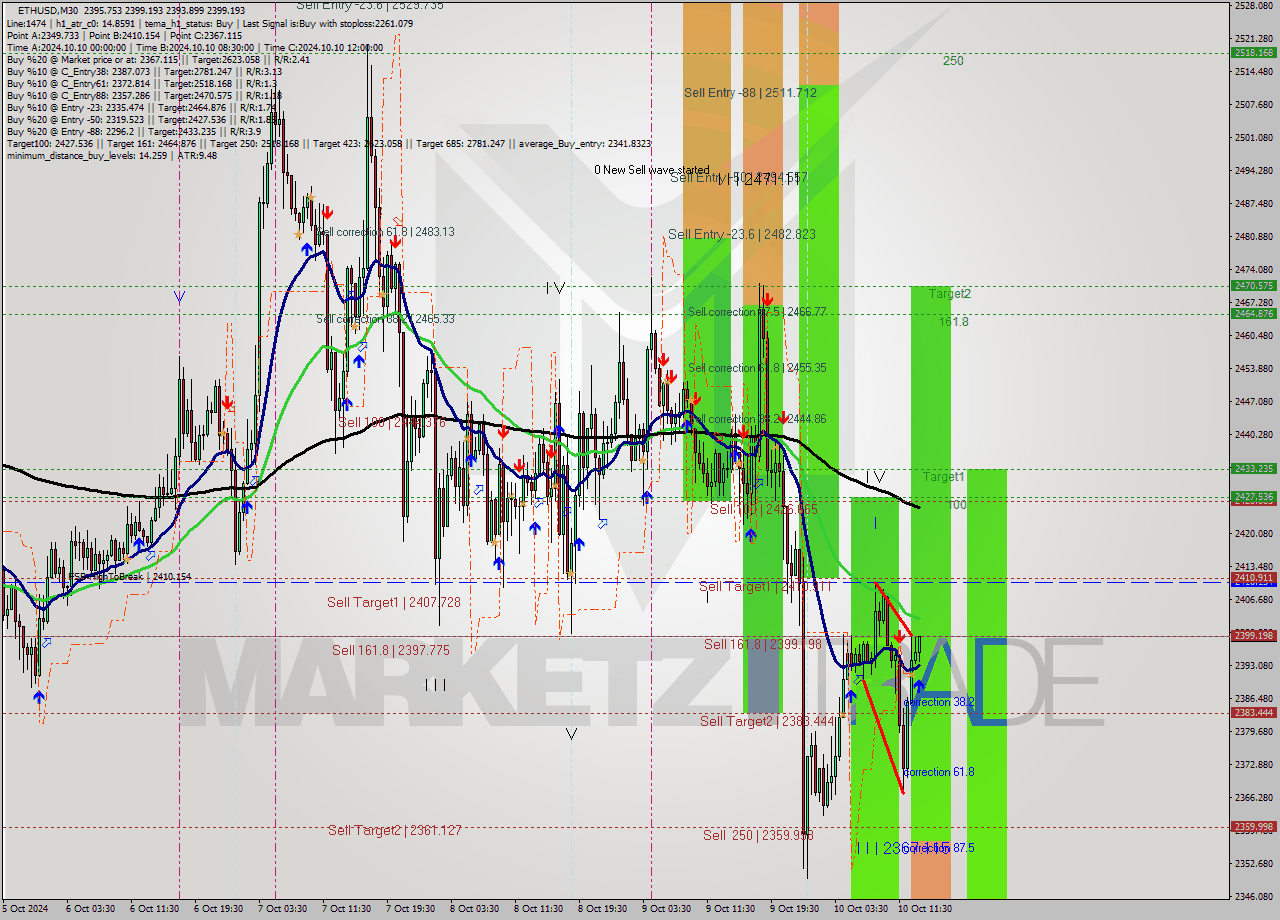The image size is (1280, 920).
Task: Click 'Sell correction 61.8 | 2455.35' label
Action: (x=757, y=368)
